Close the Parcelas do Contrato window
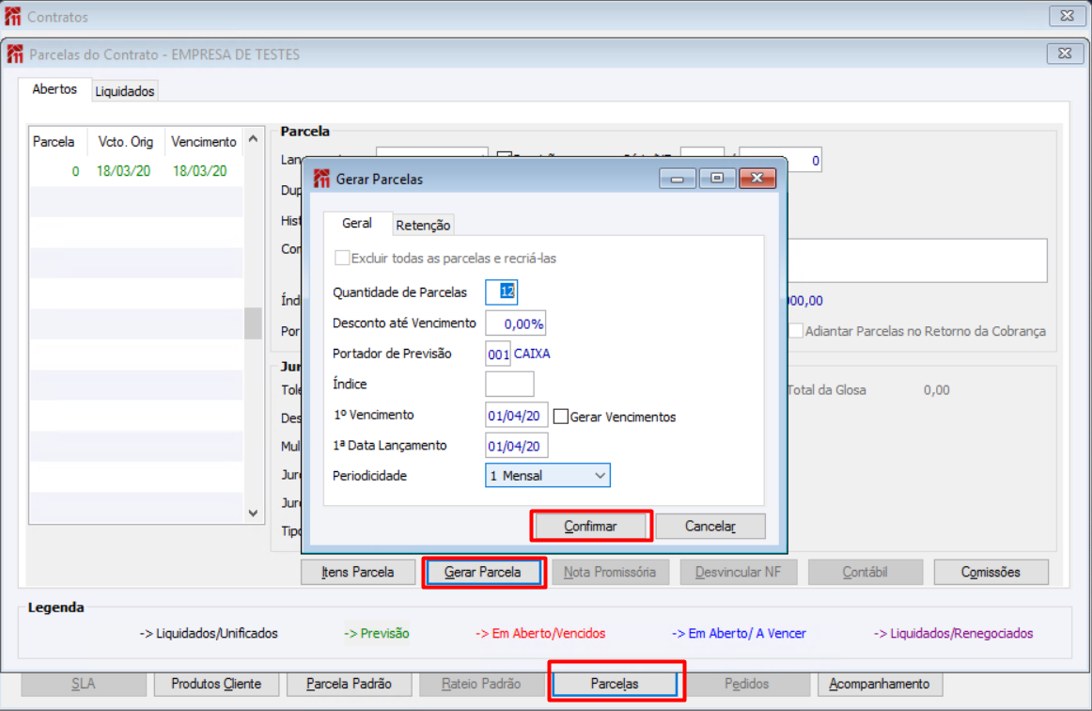The image size is (1092, 711). click(1065, 53)
